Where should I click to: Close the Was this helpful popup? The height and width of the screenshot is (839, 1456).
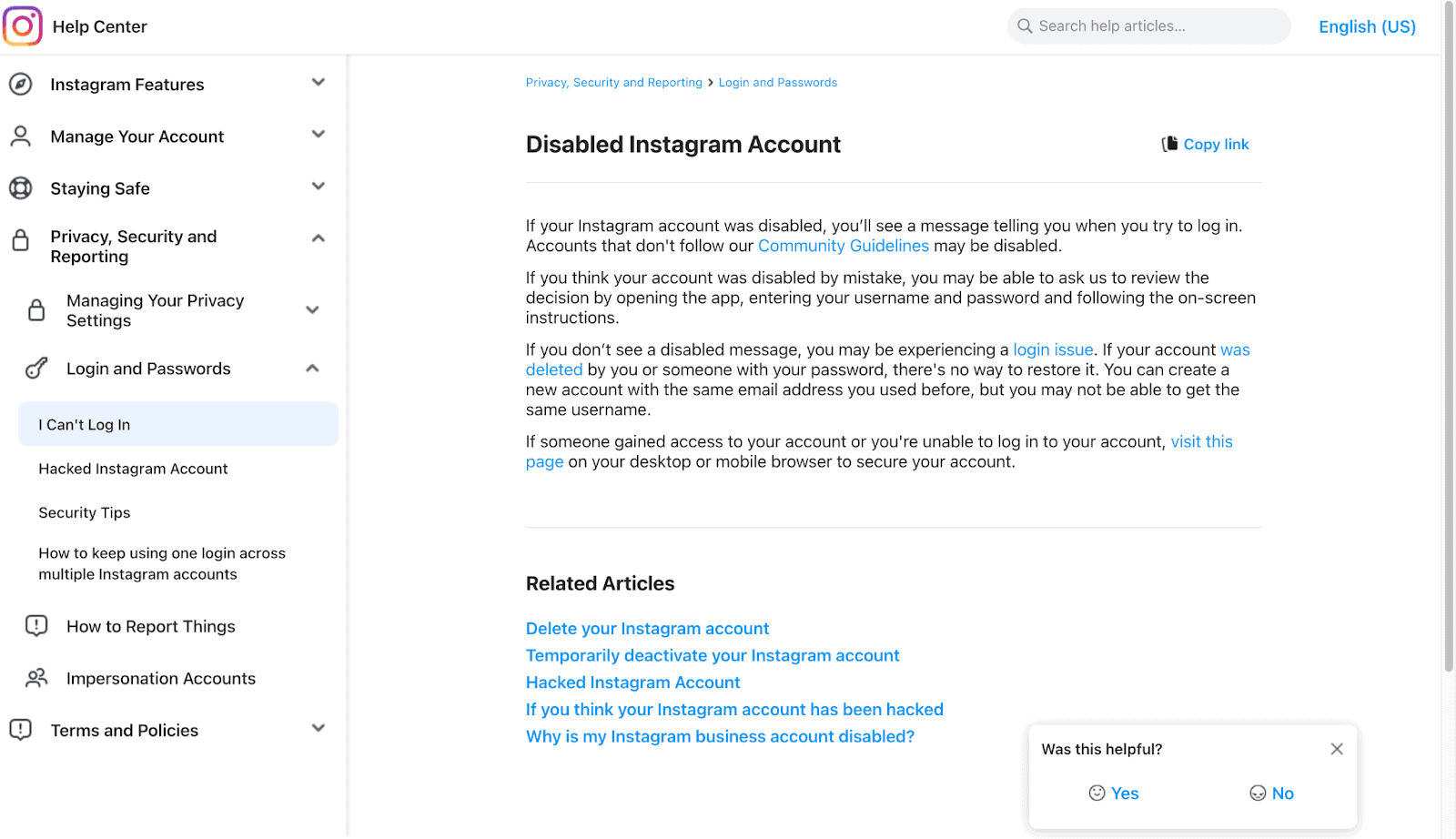(x=1337, y=749)
